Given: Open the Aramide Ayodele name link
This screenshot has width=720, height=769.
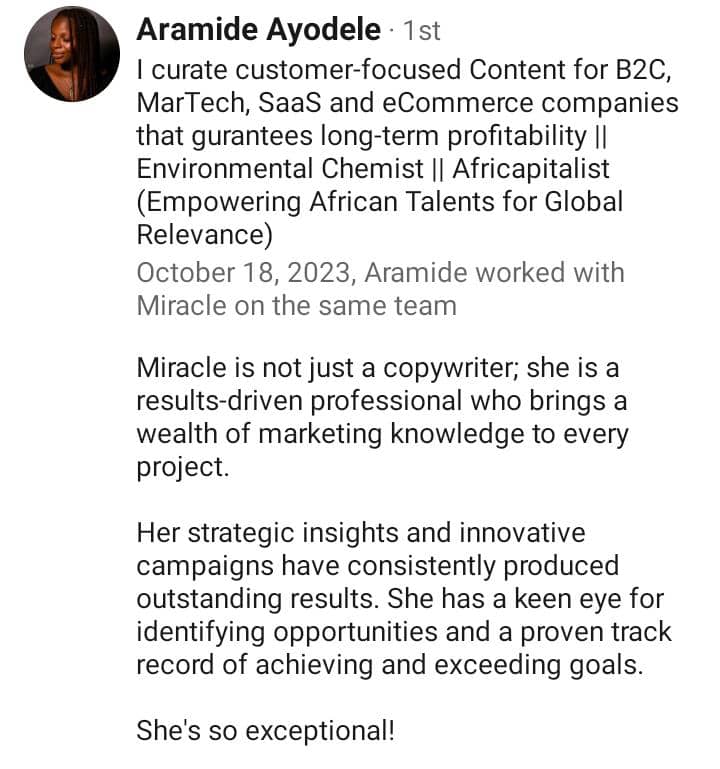Looking at the screenshot, I should coord(258,30).
